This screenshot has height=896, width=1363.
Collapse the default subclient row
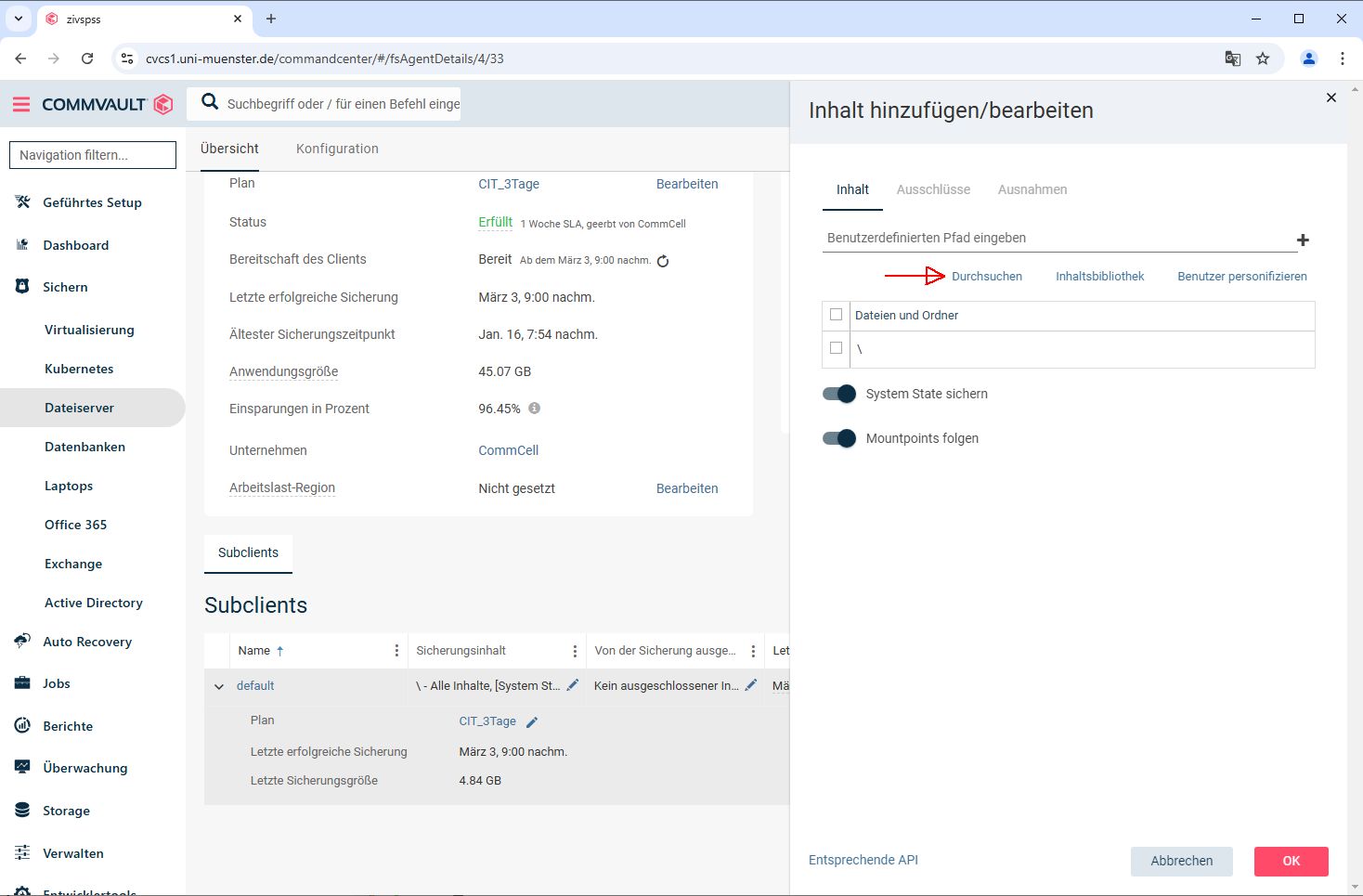pos(219,686)
